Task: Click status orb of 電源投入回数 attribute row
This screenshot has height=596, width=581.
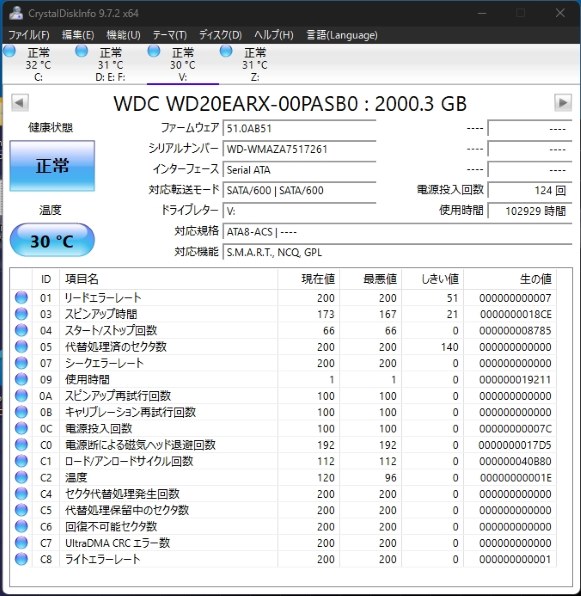Action: click(21, 428)
